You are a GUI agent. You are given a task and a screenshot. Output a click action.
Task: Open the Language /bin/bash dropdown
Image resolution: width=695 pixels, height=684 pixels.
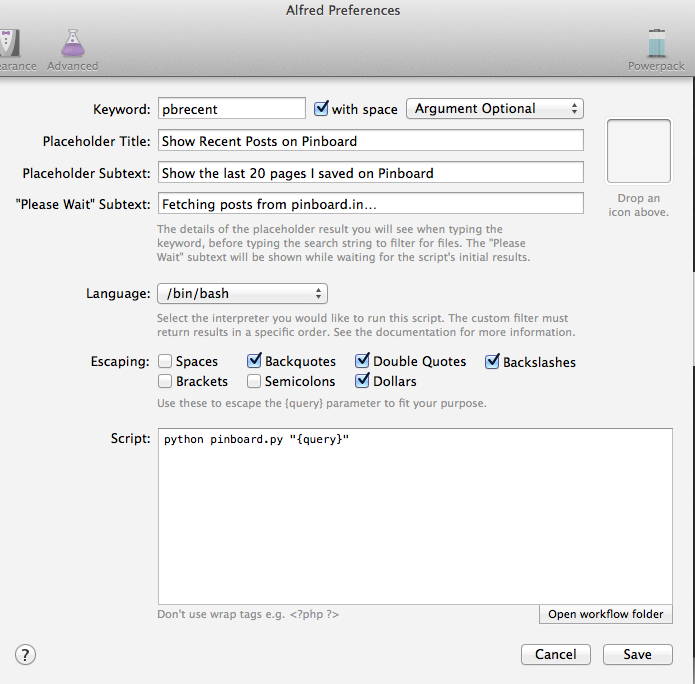click(x=242, y=293)
